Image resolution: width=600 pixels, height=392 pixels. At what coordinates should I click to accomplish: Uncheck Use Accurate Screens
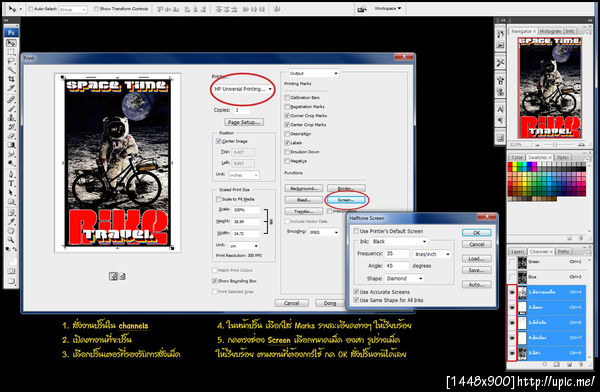point(356,292)
